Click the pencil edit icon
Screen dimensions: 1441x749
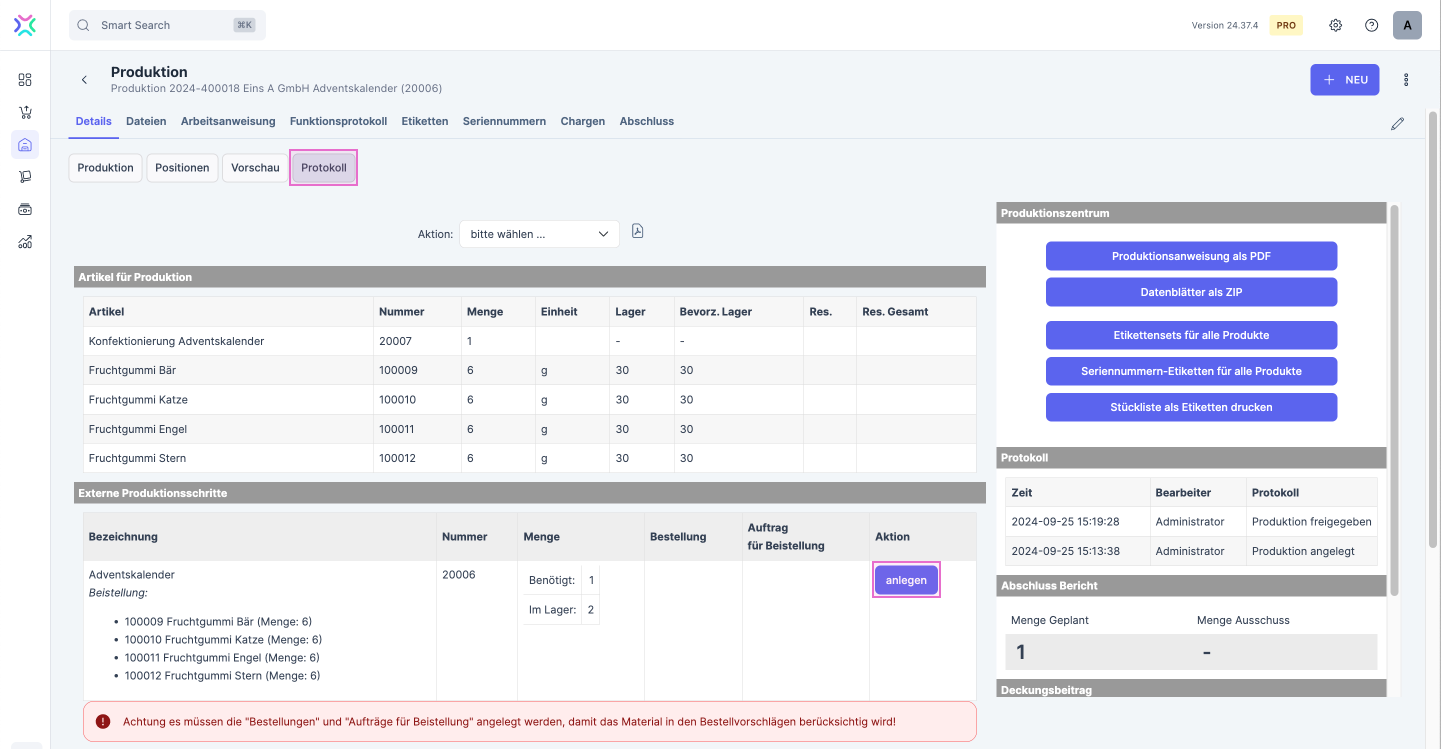[1397, 124]
